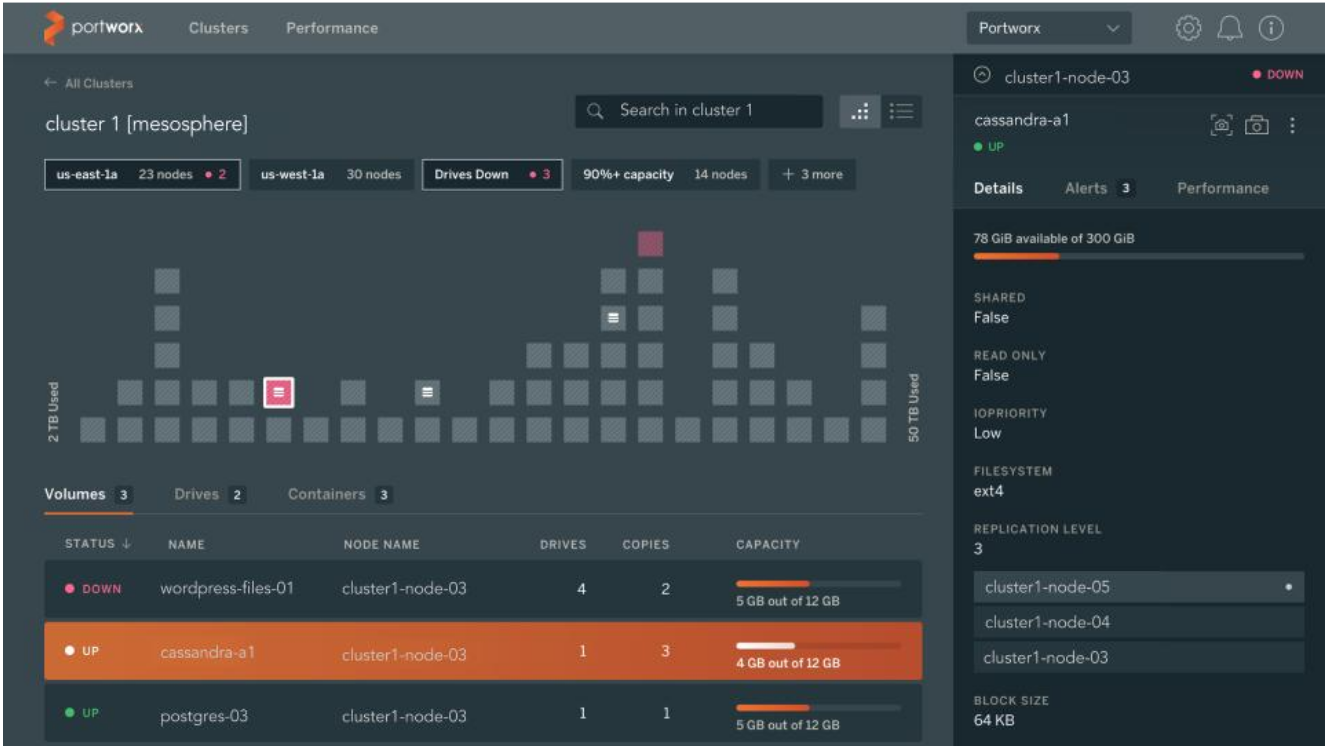This screenshot has width=1329, height=750.
Task: Go back to All Clusters
Action: pyautogui.click(x=89, y=84)
